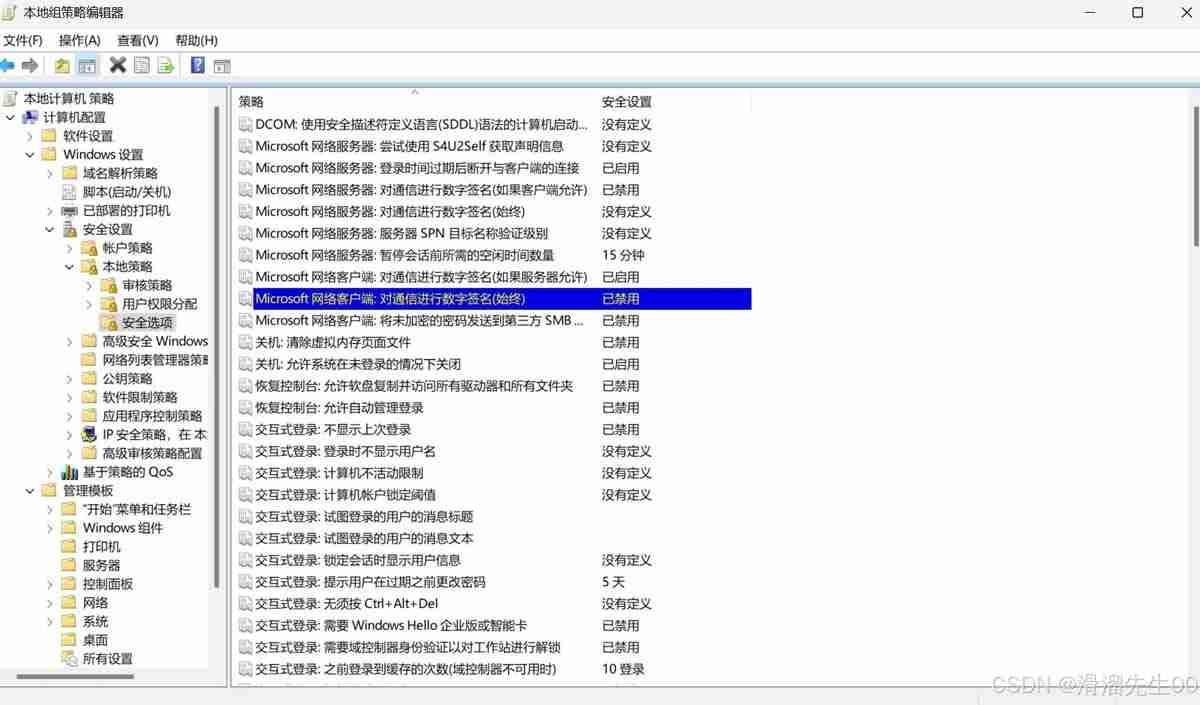1200x705 pixels.
Task: Open the 操作(A) menu
Action: [80, 40]
